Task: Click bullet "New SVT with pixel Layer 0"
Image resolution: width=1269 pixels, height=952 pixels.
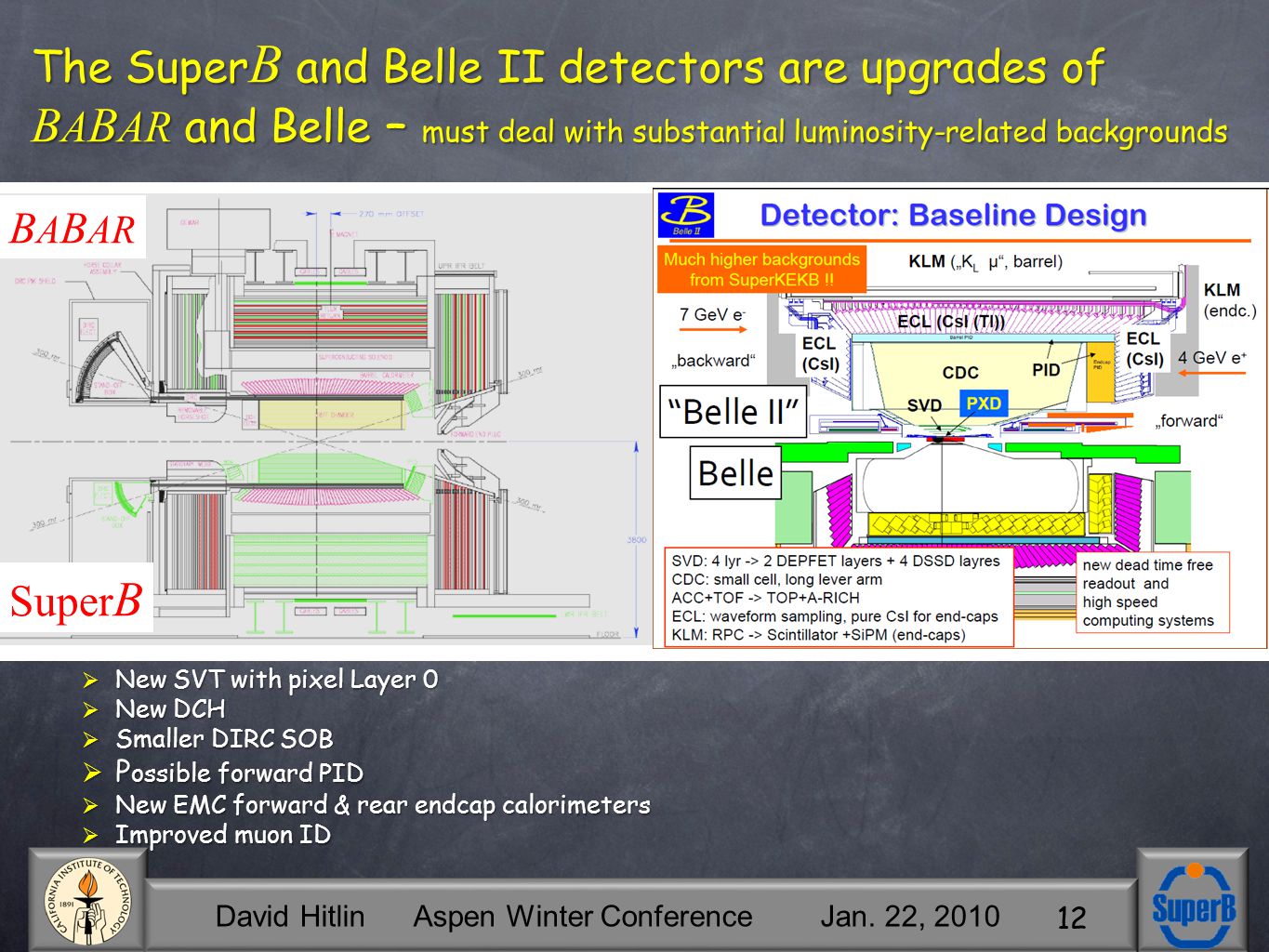Action: (276, 680)
